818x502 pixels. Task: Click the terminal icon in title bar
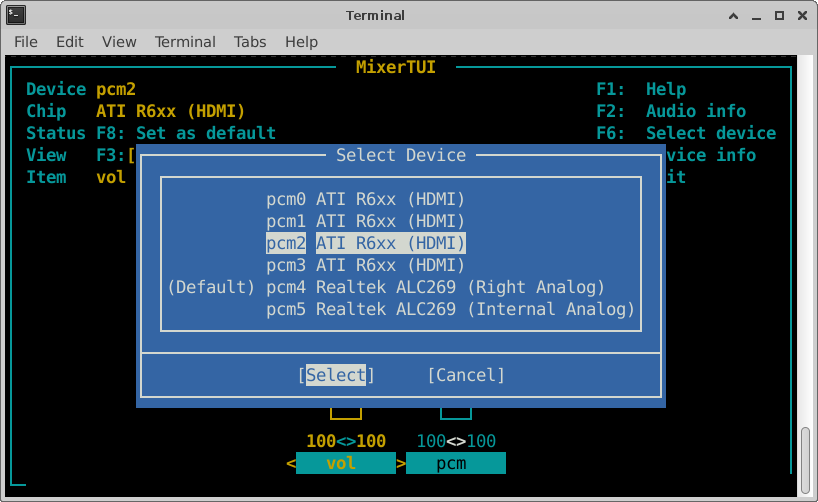pyautogui.click(x=15, y=15)
